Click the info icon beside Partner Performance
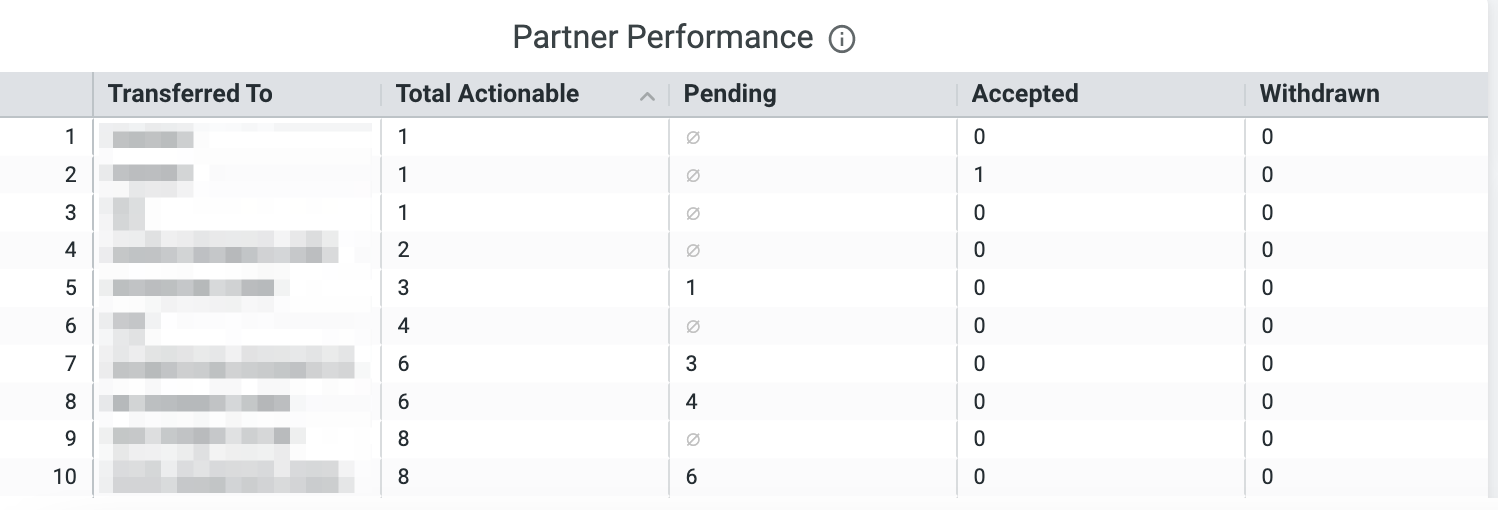 (842, 39)
